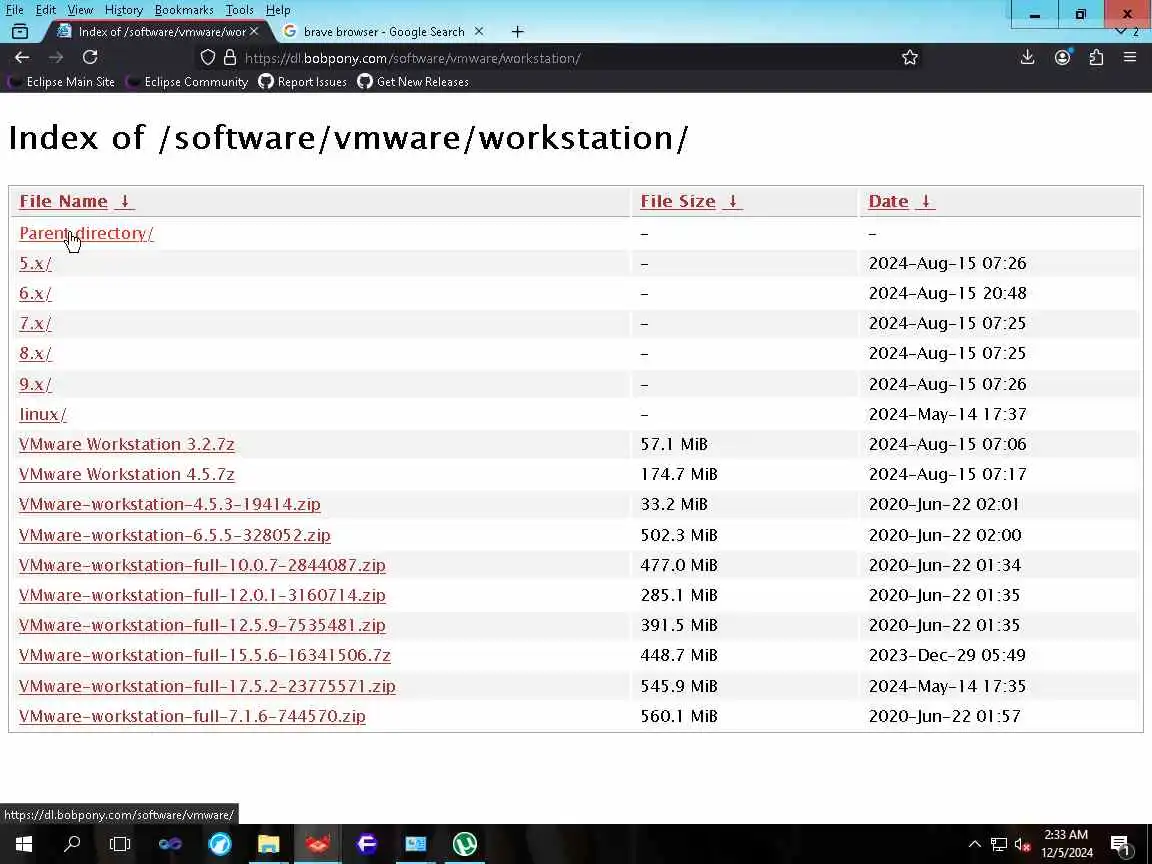The height and width of the screenshot is (864, 1152).
Task: Show tracking protection shield info
Action: point(208,57)
